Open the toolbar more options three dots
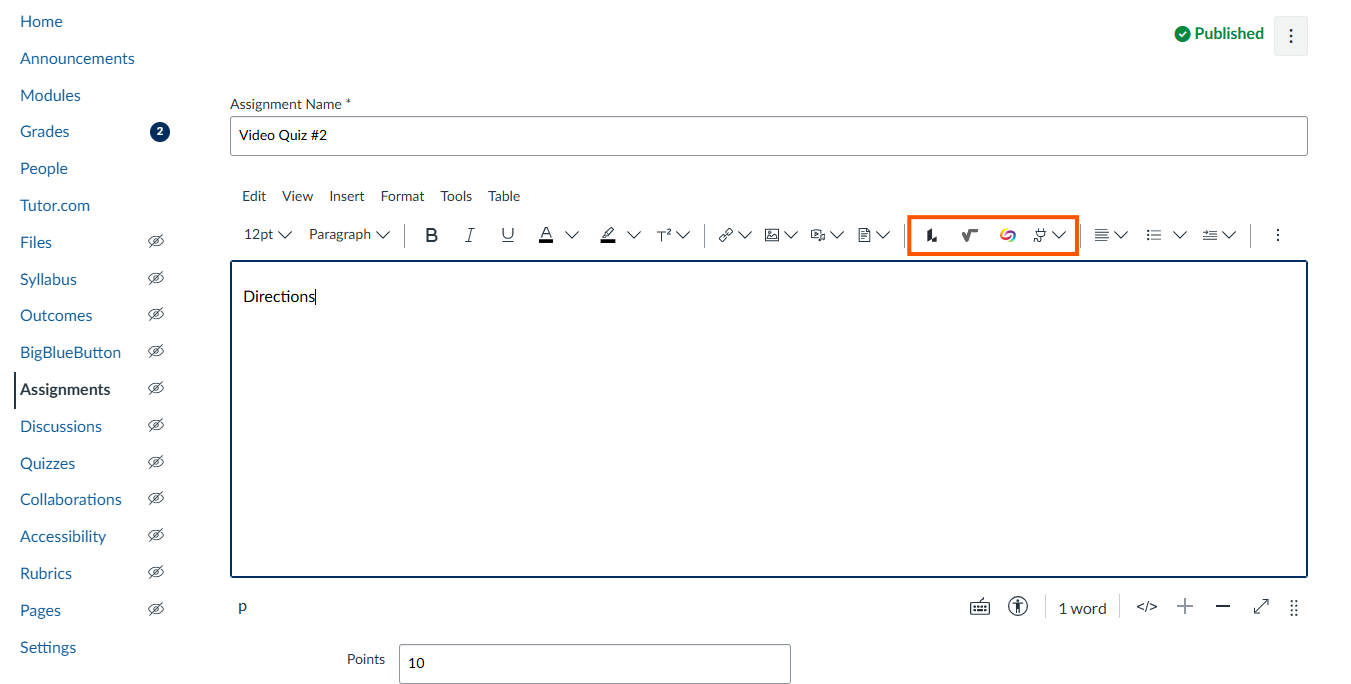The image size is (1351, 684). [1277, 235]
